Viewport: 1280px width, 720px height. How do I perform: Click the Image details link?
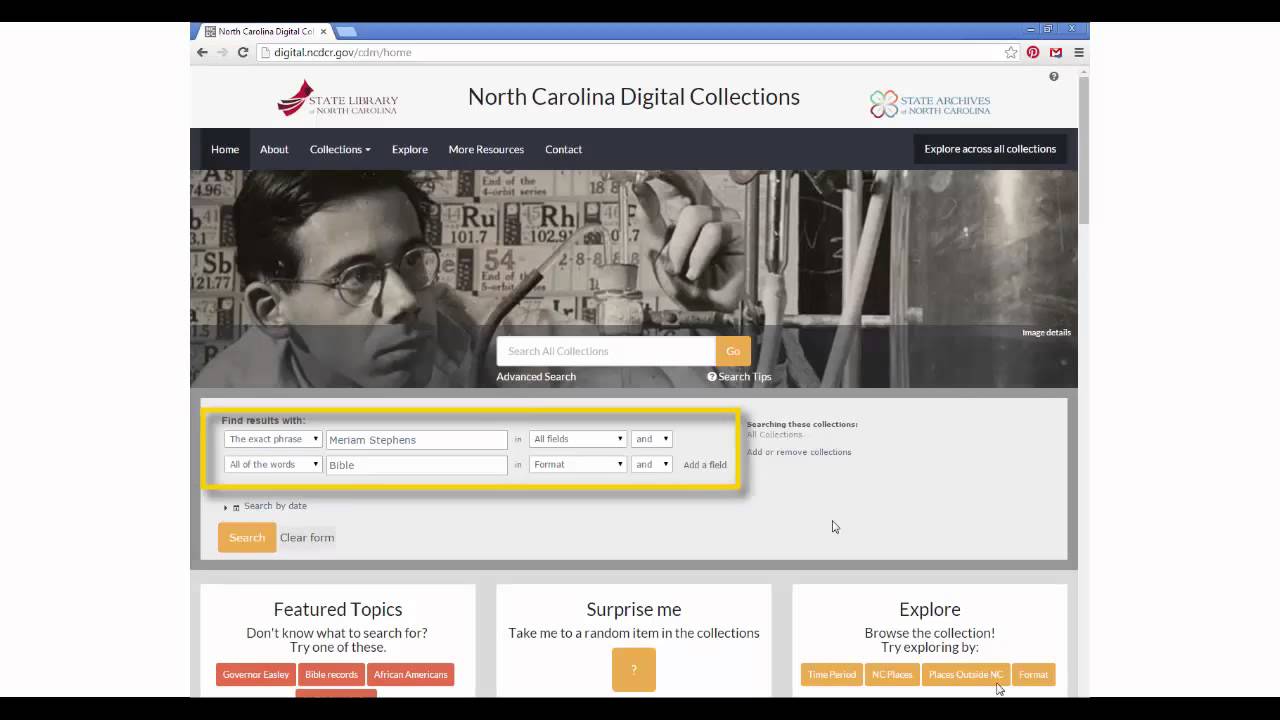pyautogui.click(x=1046, y=333)
